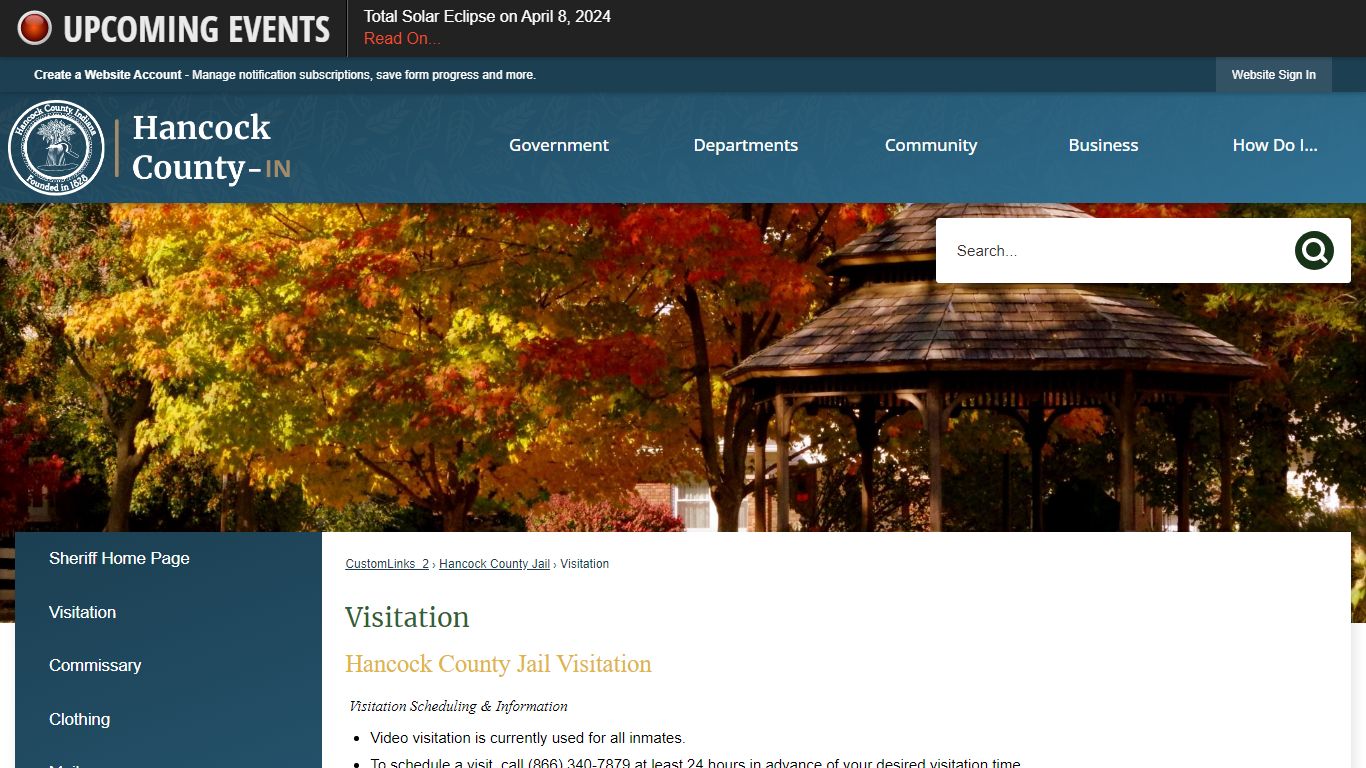
Task: Open Clothing in the sidebar menu
Action: [x=79, y=719]
